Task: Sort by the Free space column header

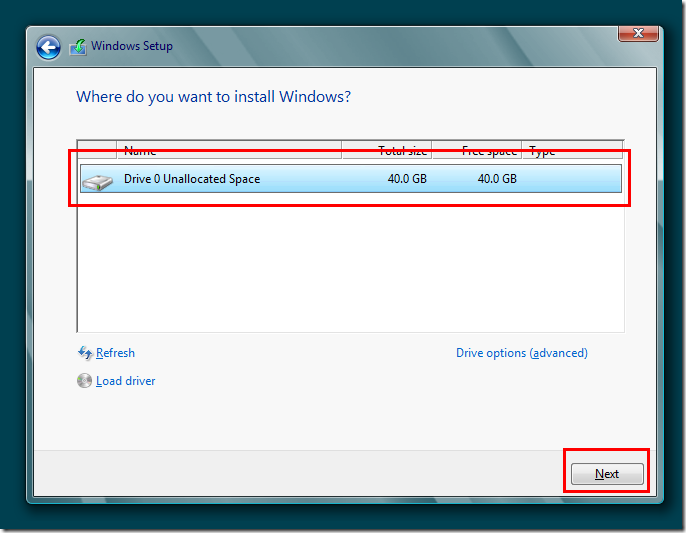Action: click(477, 150)
